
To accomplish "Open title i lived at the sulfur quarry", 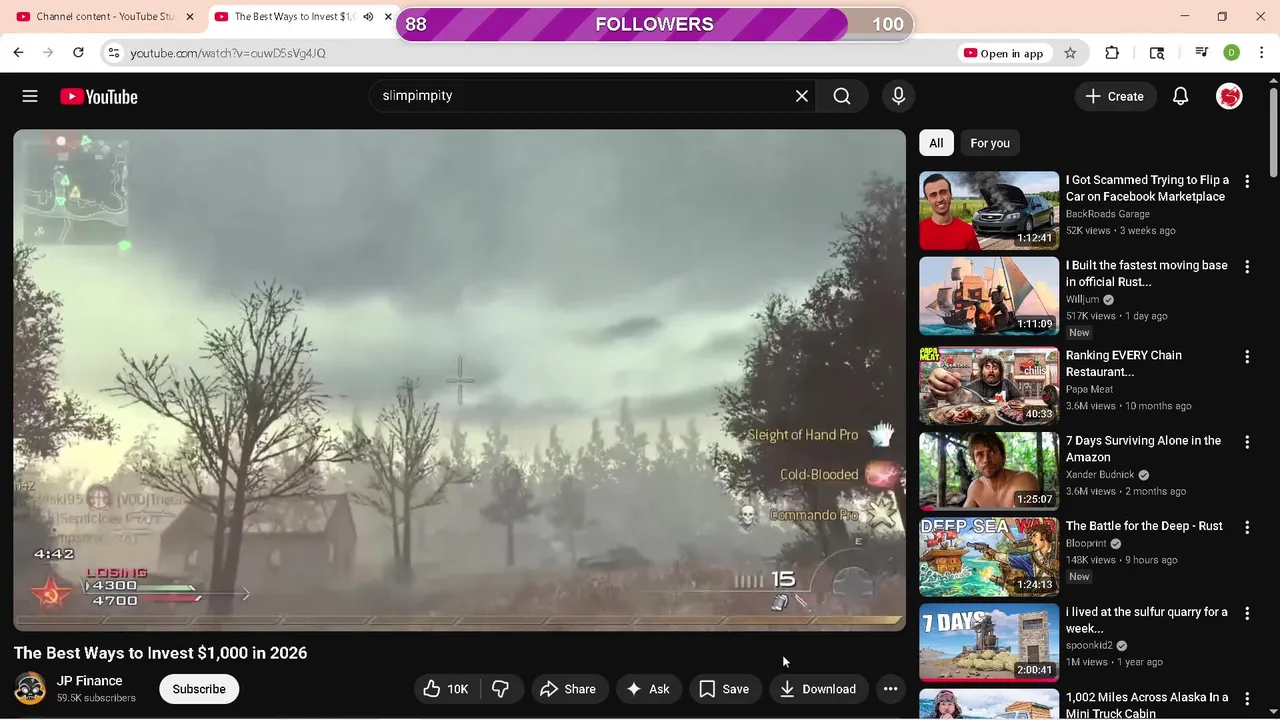I will click(x=1147, y=620).
